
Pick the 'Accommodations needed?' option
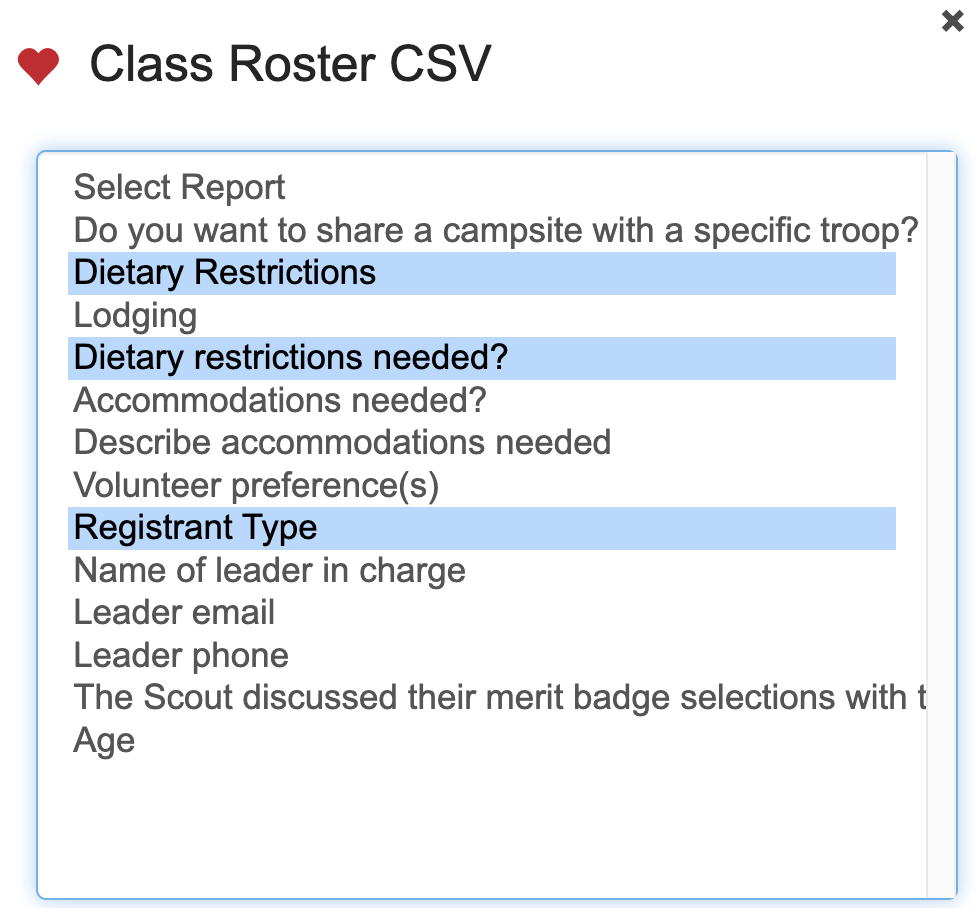(x=280, y=400)
